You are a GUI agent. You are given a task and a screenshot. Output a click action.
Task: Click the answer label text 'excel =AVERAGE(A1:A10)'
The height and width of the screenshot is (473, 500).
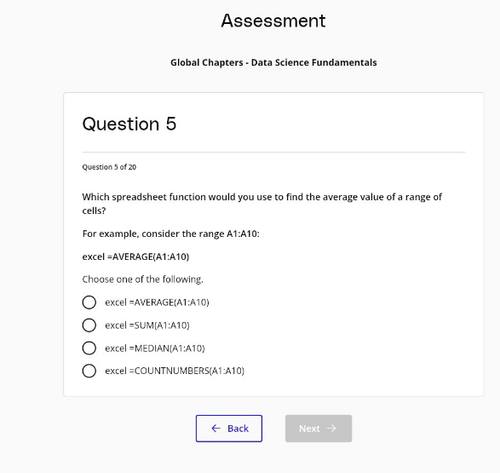[x=157, y=302]
